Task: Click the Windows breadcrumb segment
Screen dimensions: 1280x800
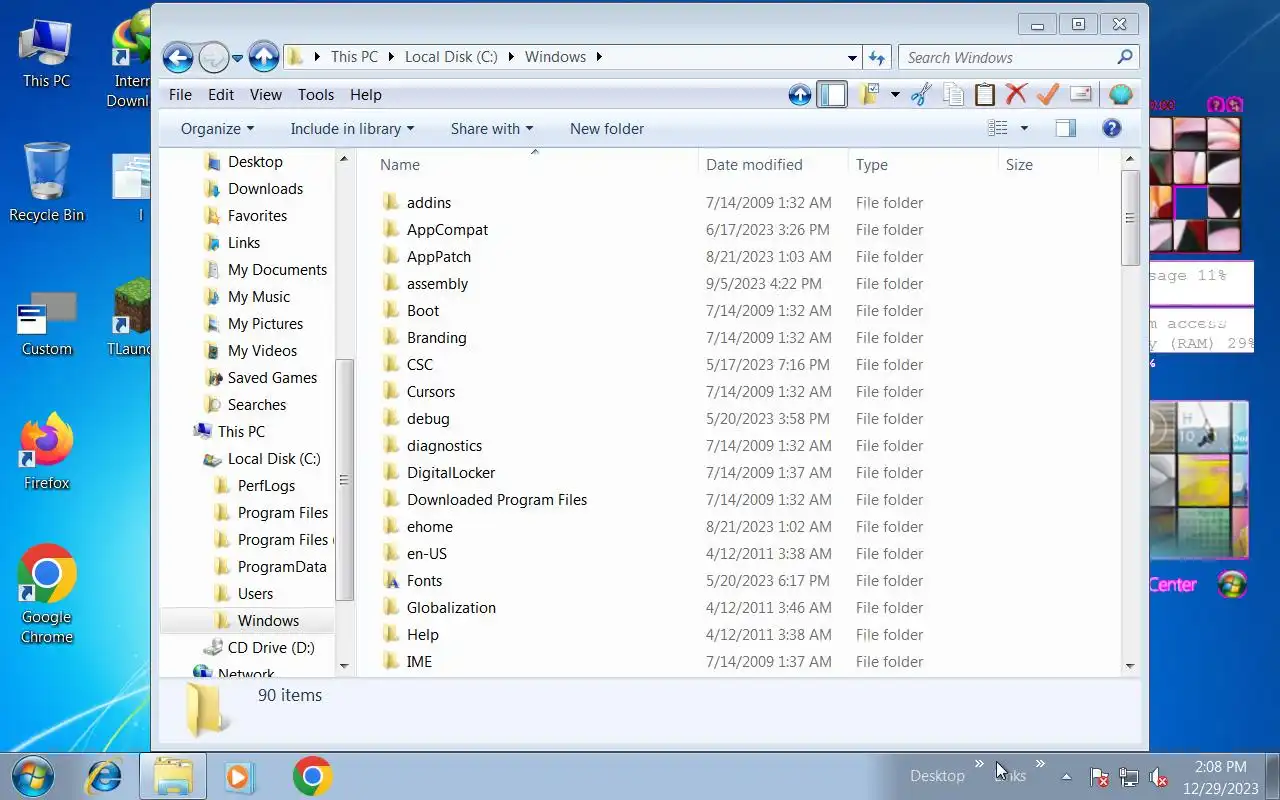Action: click(x=555, y=57)
